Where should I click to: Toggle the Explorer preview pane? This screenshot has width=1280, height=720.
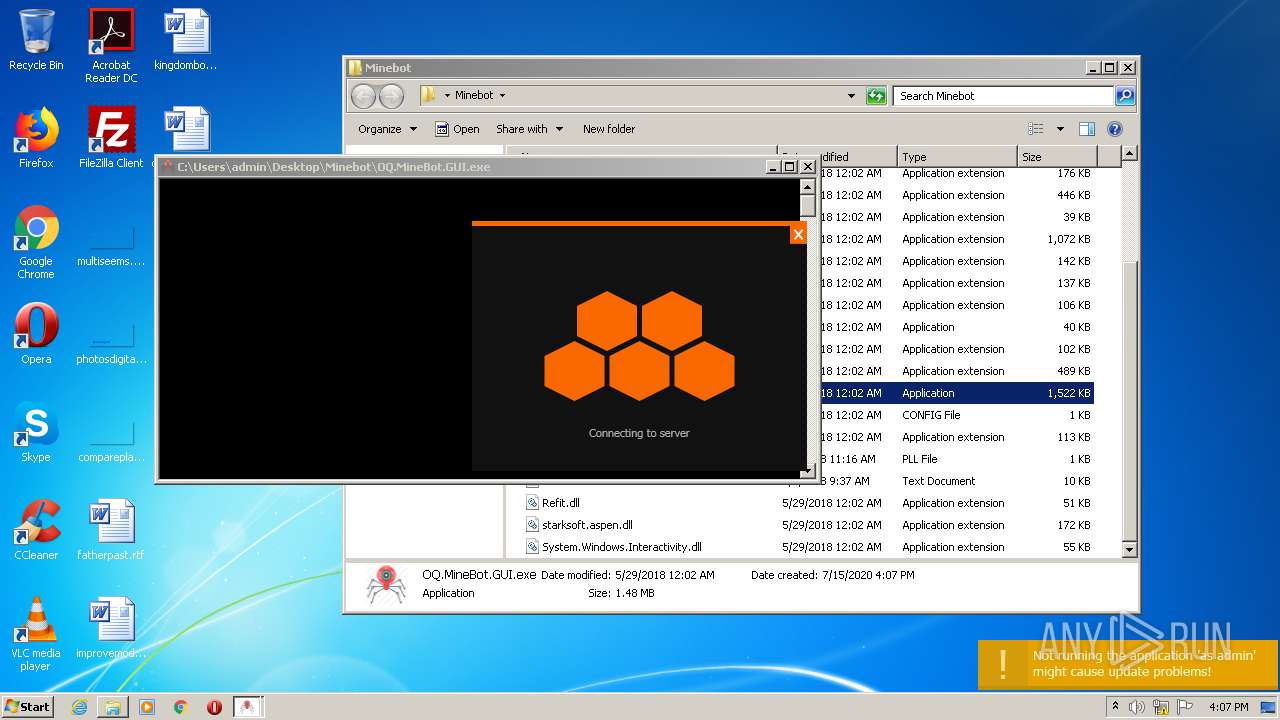pos(1087,129)
